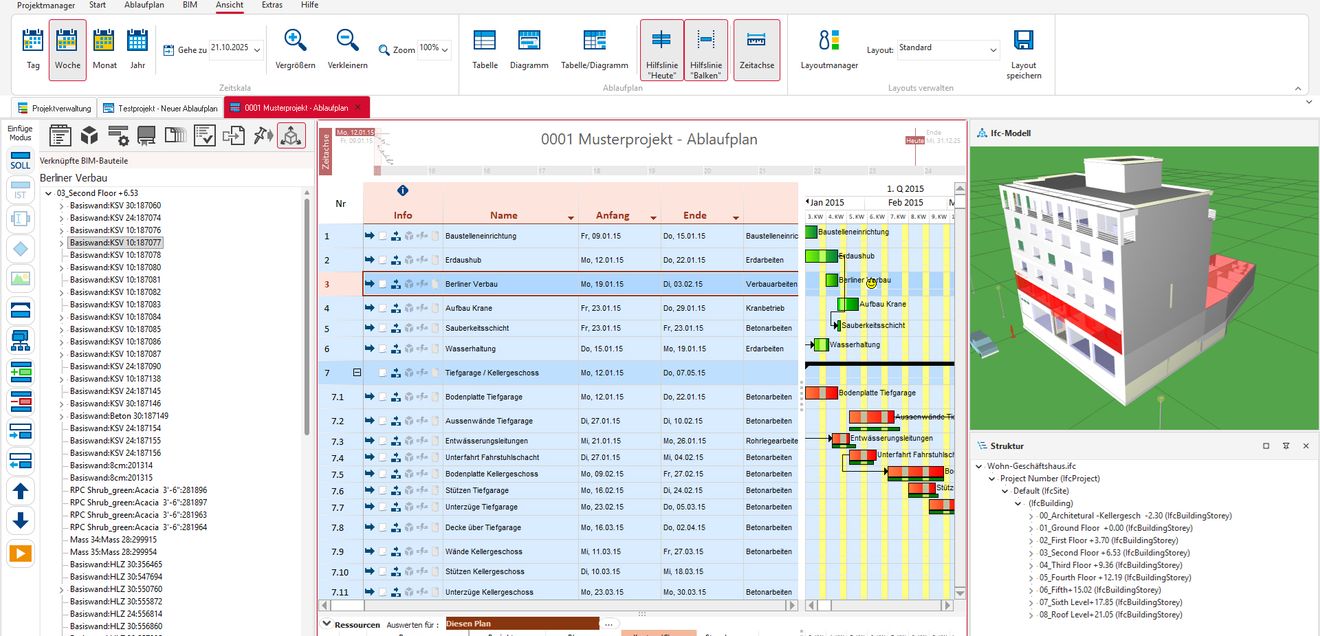Collapse the 03_Second Floor +6.53 tree node

click(x=48, y=193)
